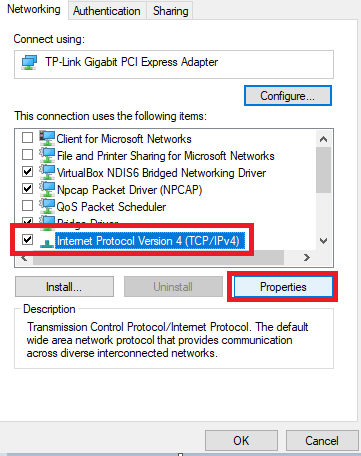Image resolution: width=361 pixels, height=456 pixels.
Task: Click the list scroll up arrow
Action: pos(323,139)
